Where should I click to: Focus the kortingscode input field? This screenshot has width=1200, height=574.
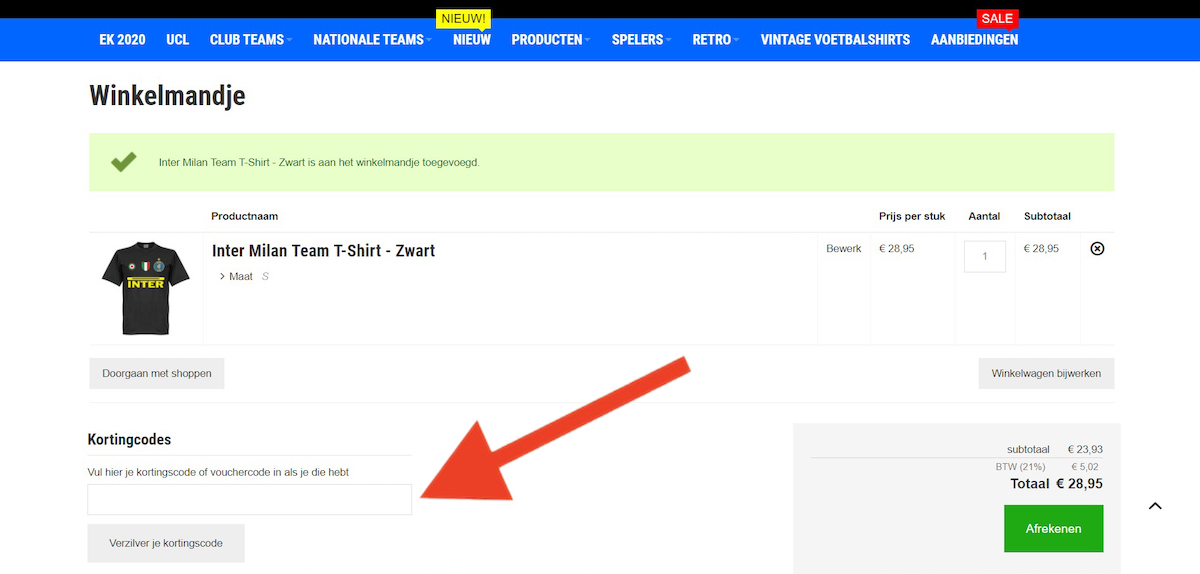[250, 500]
